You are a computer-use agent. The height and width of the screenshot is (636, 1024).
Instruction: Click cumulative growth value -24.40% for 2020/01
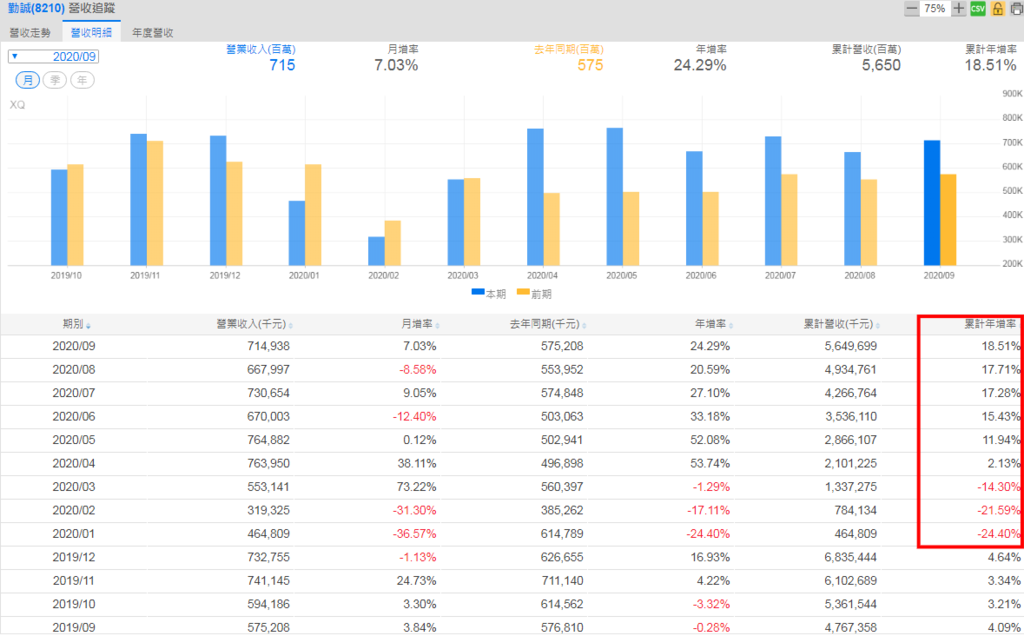(x=999, y=534)
